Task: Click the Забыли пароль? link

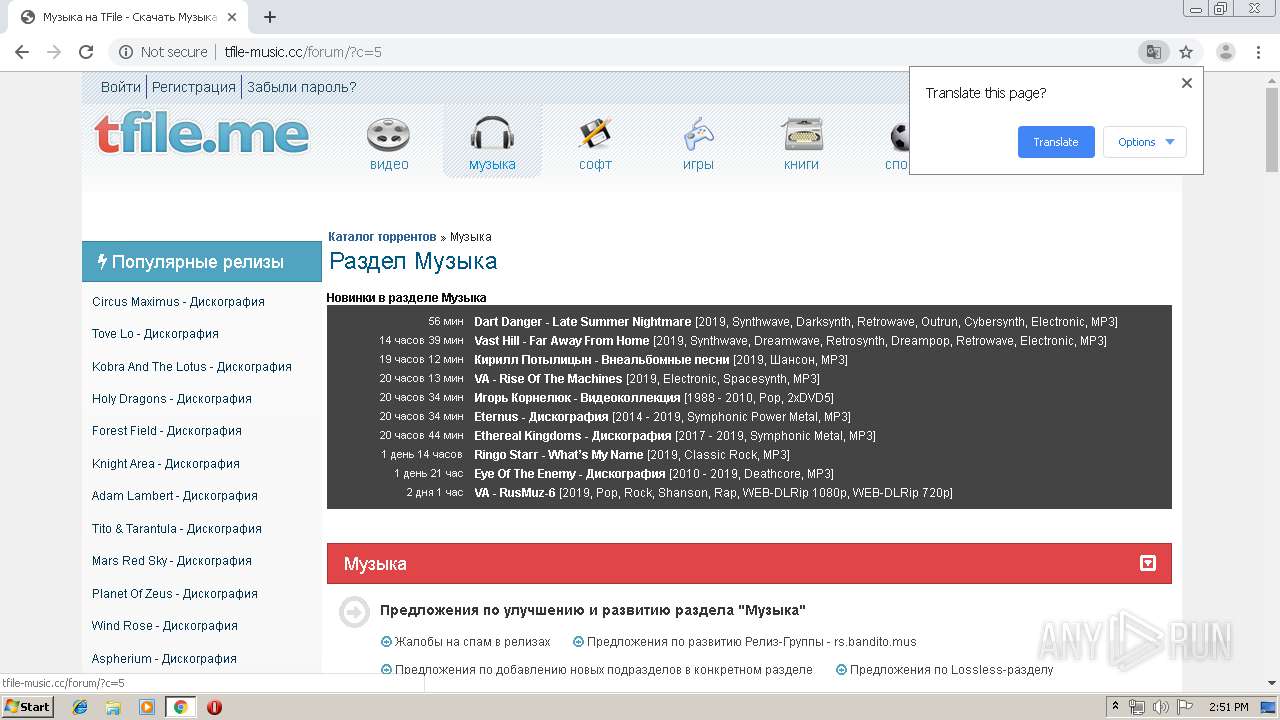Action: click(x=302, y=87)
